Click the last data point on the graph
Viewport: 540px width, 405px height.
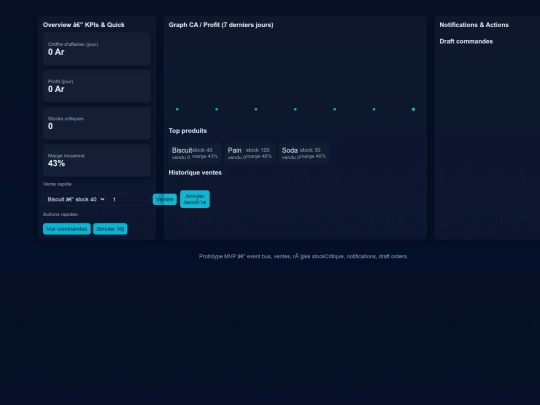pyautogui.click(x=413, y=110)
